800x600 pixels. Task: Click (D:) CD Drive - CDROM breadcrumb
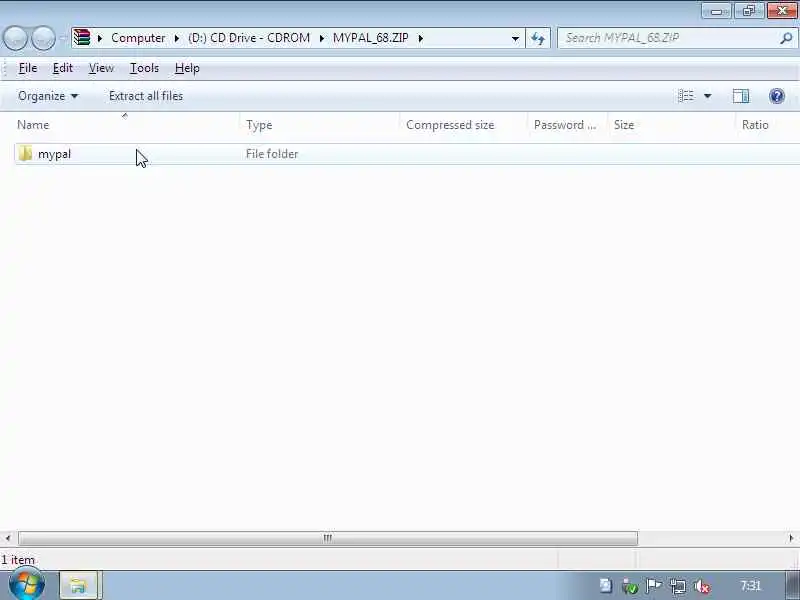coord(249,38)
